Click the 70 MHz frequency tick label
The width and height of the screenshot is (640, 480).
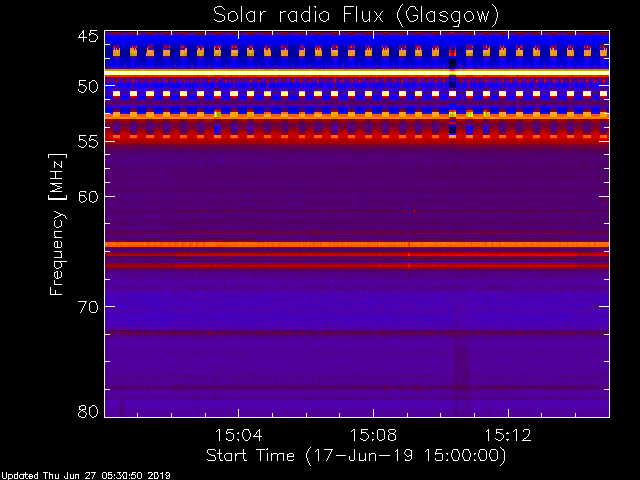point(88,306)
